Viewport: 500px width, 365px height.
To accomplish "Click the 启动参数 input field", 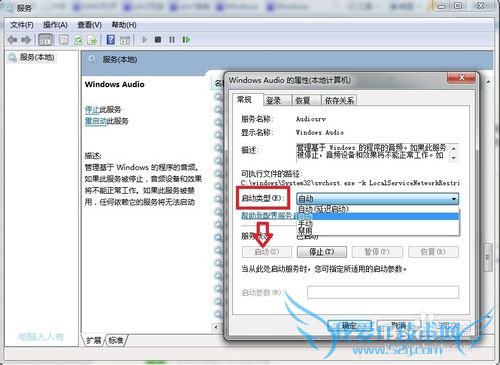I will pyautogui.click(x=383, y=292).
